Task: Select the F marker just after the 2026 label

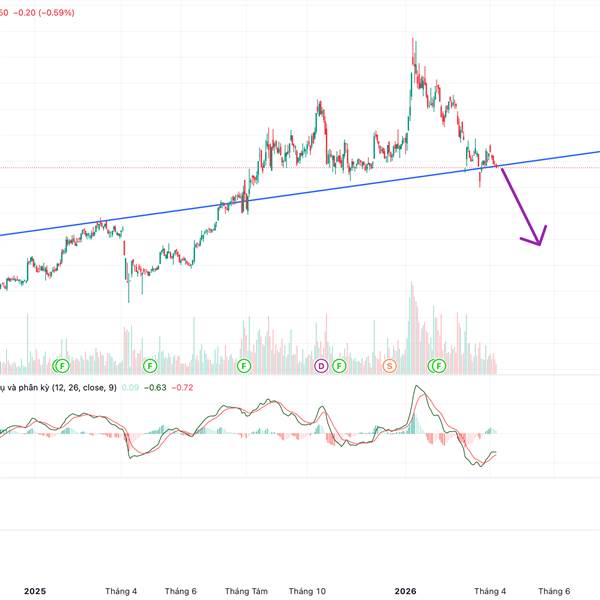Action: [x=439, y=366]
